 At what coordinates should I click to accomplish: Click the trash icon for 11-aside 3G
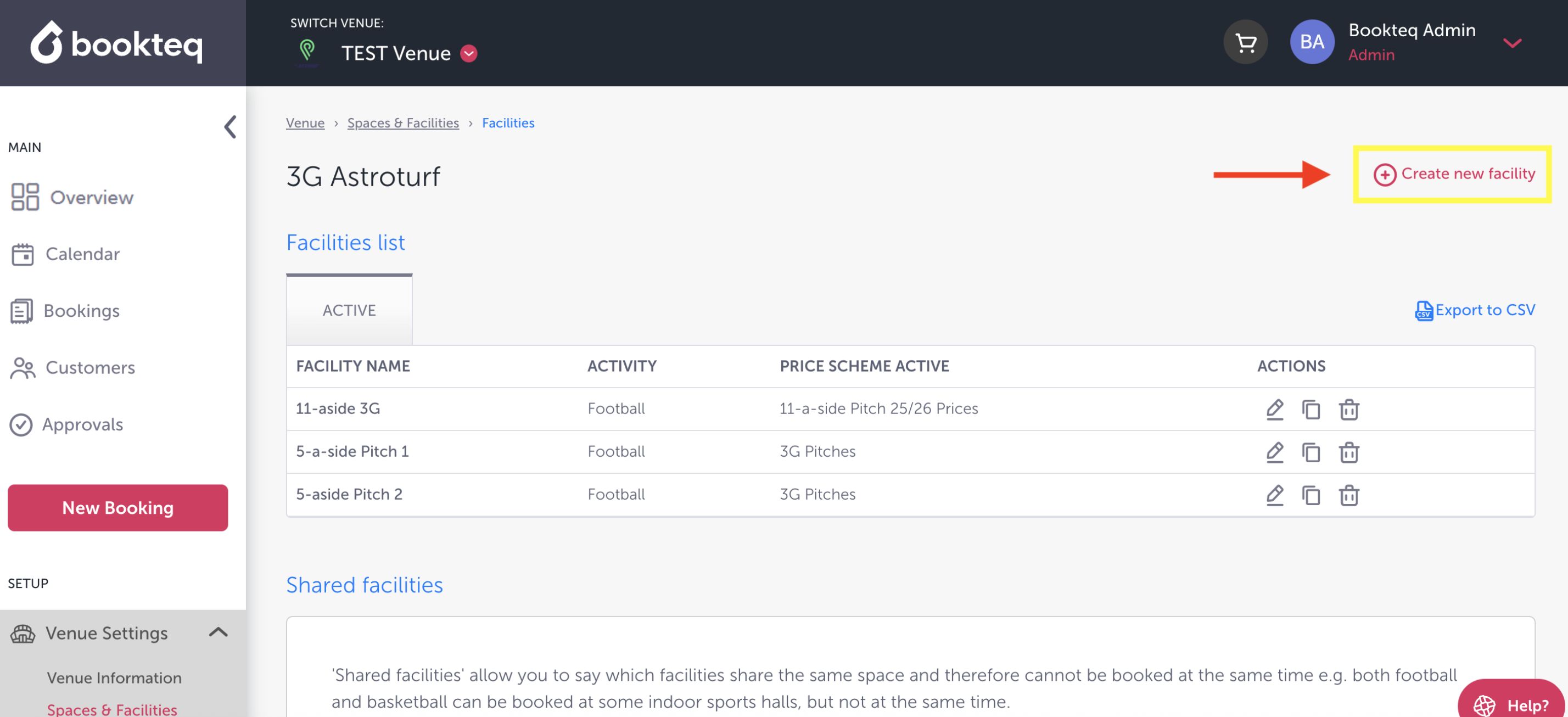[1348, 409]
